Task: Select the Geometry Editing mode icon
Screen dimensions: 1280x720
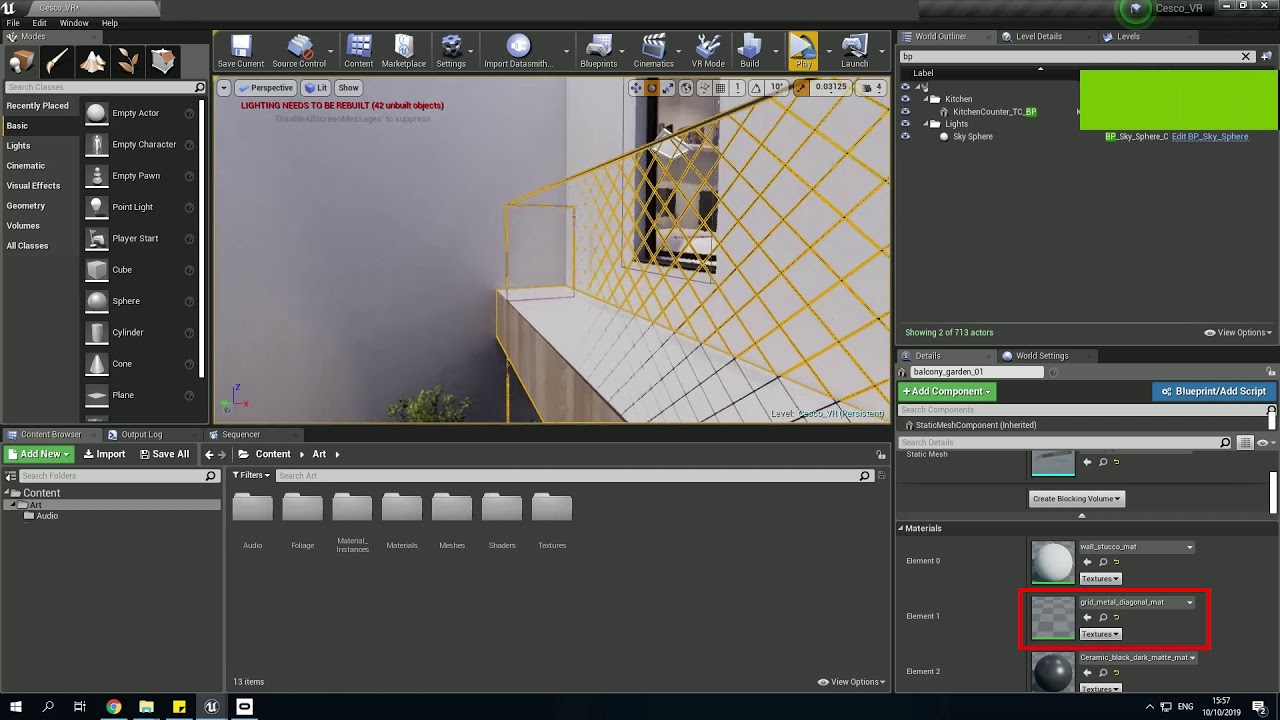Action: (163, 62)
